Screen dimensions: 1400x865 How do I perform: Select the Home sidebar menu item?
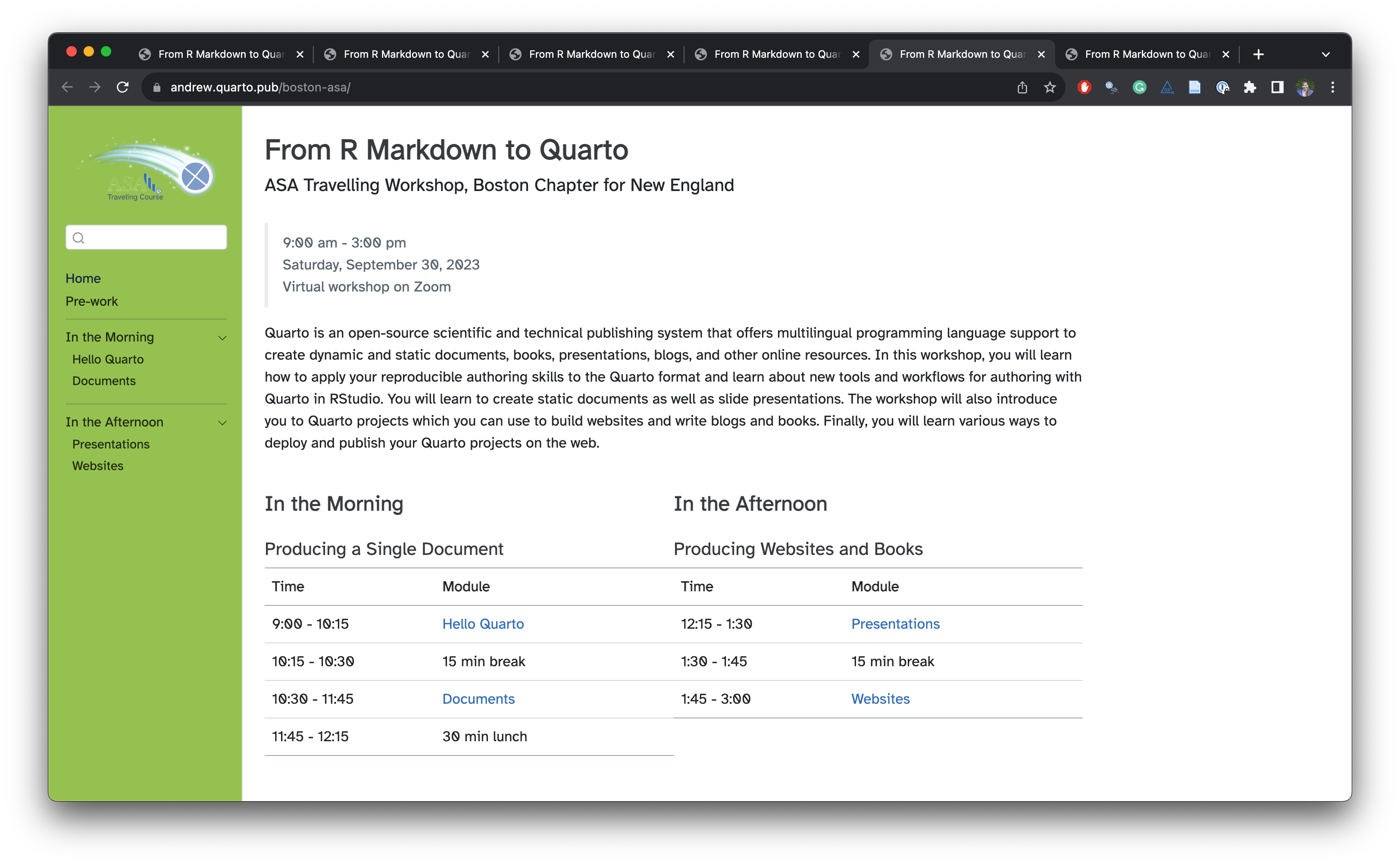[83, 279]
